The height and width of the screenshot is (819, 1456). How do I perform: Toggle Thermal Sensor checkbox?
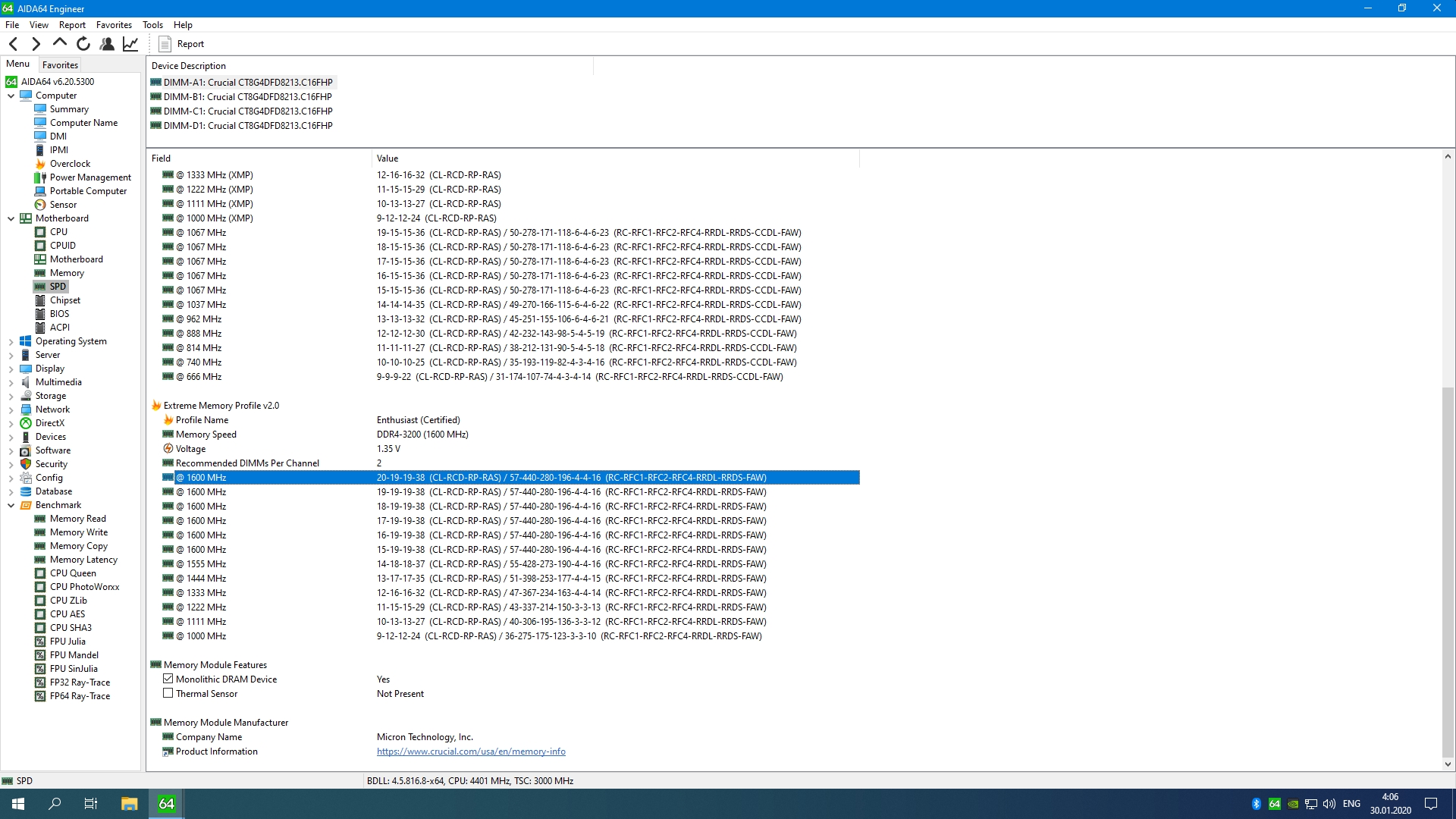(168, 693)
